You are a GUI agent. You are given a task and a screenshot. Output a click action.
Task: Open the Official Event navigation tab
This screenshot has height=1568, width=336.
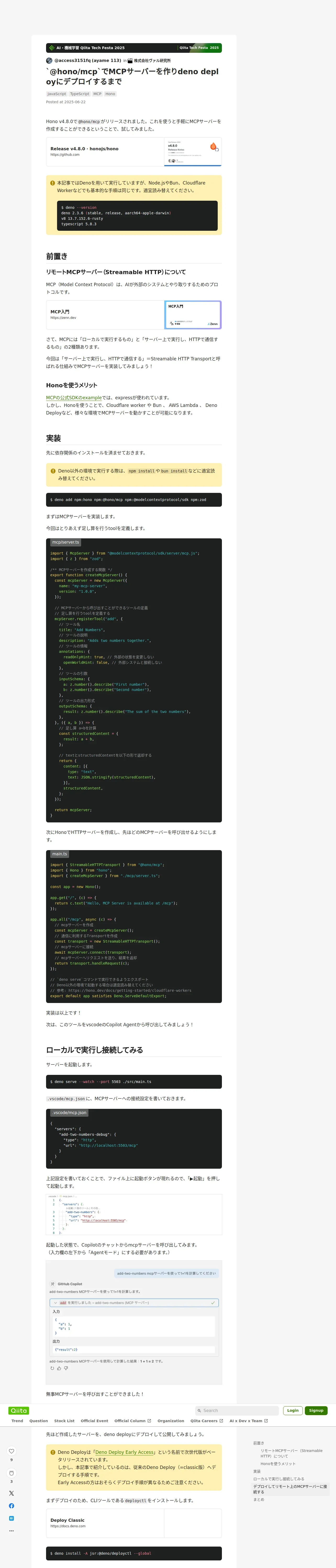click(94, 1421)
